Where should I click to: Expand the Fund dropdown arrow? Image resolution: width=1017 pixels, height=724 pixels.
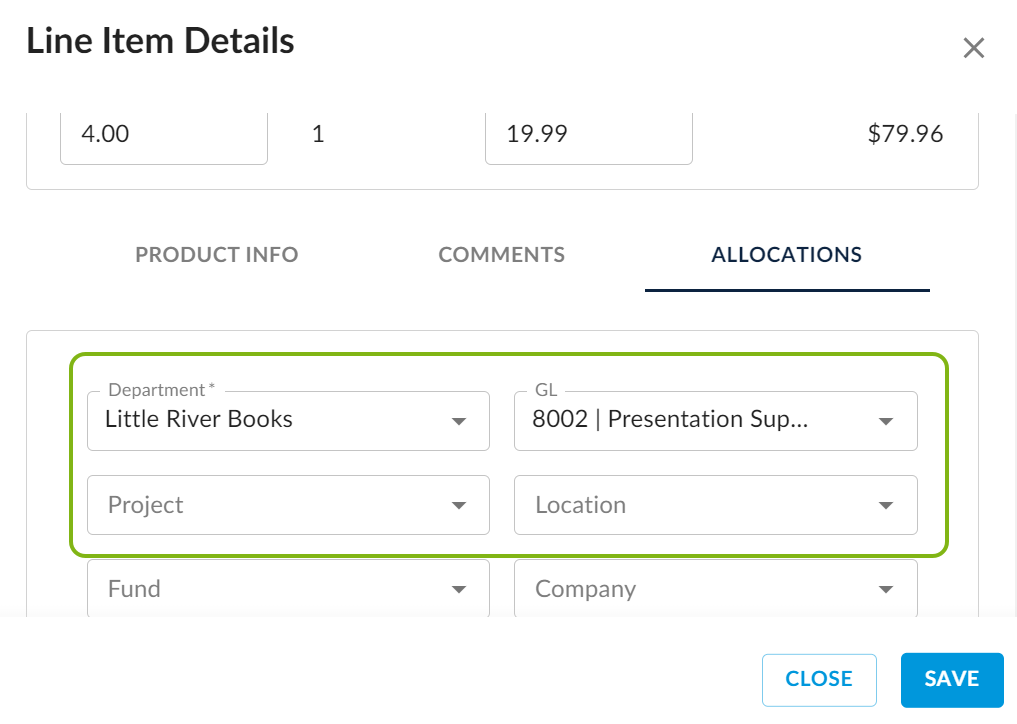pyautogui.click(x=459, y=589)
